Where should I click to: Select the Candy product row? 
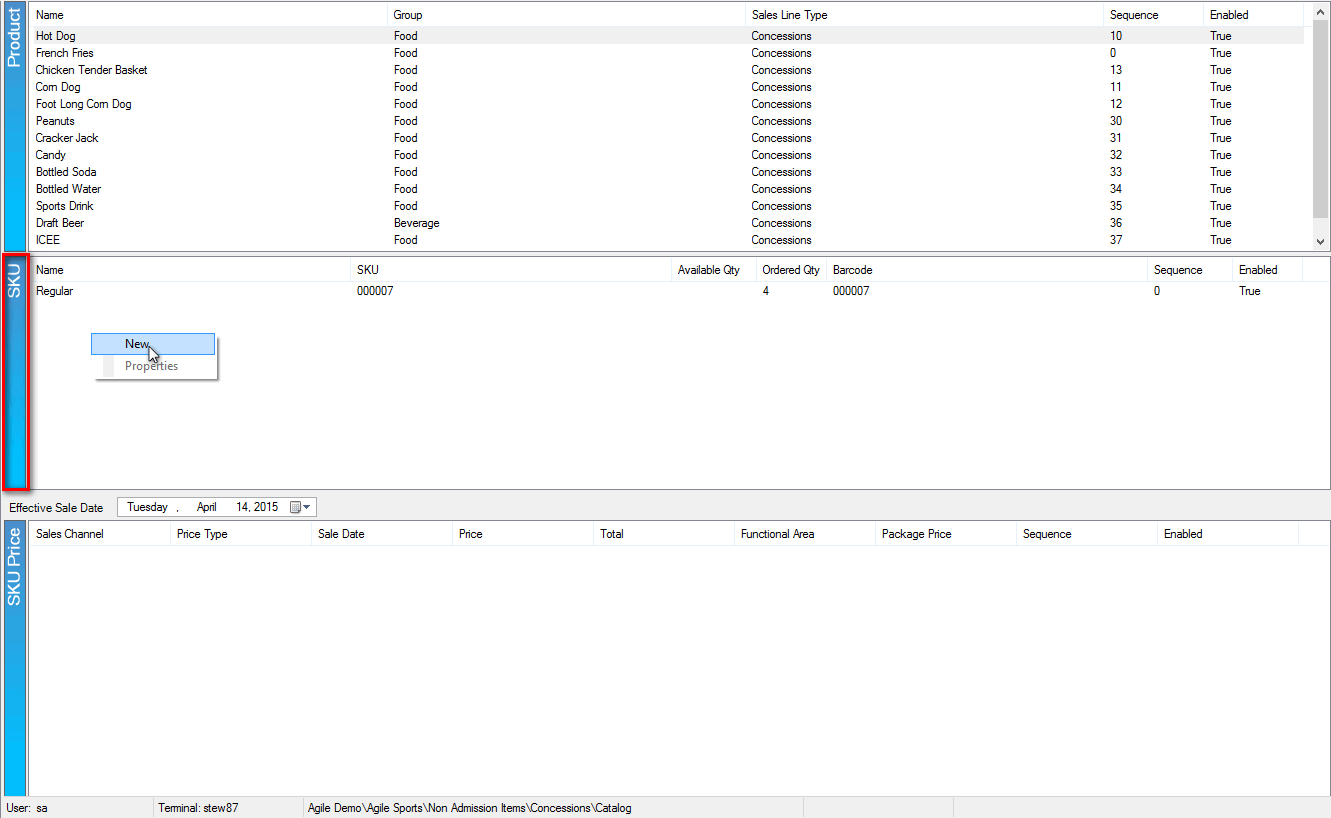[x=666, y=155]
